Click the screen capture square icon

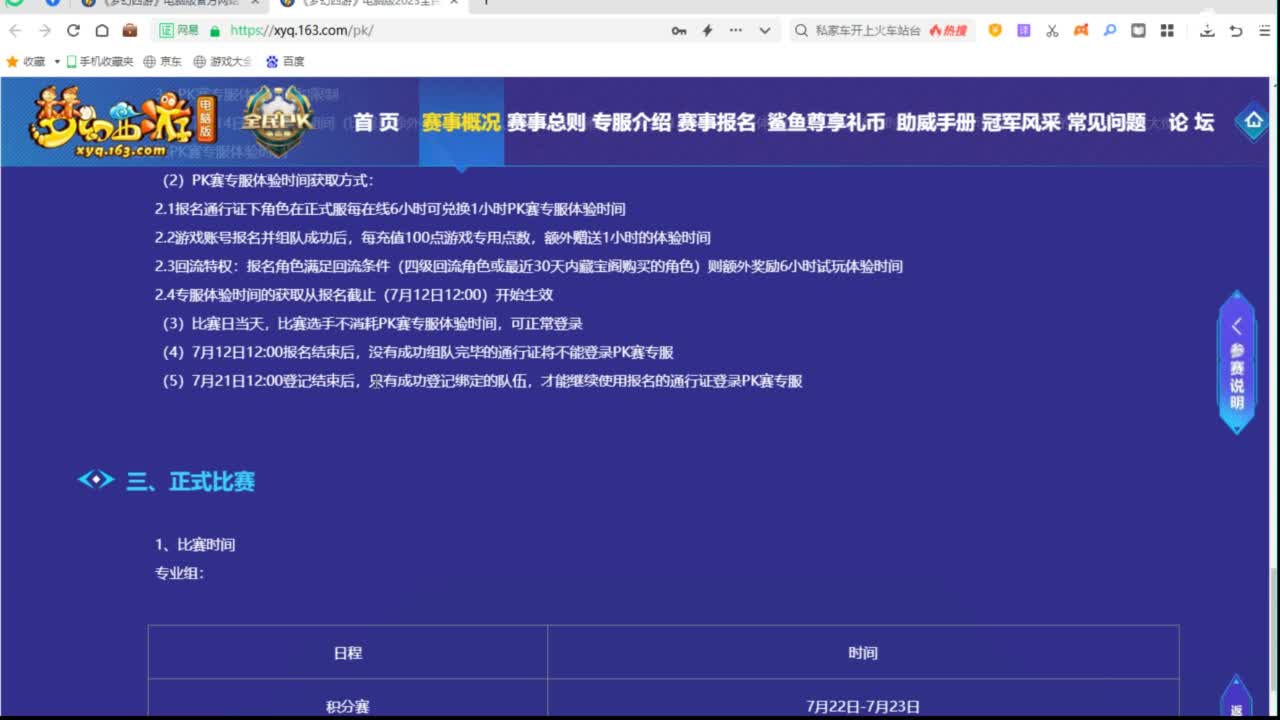click(x=1138, y=31)
